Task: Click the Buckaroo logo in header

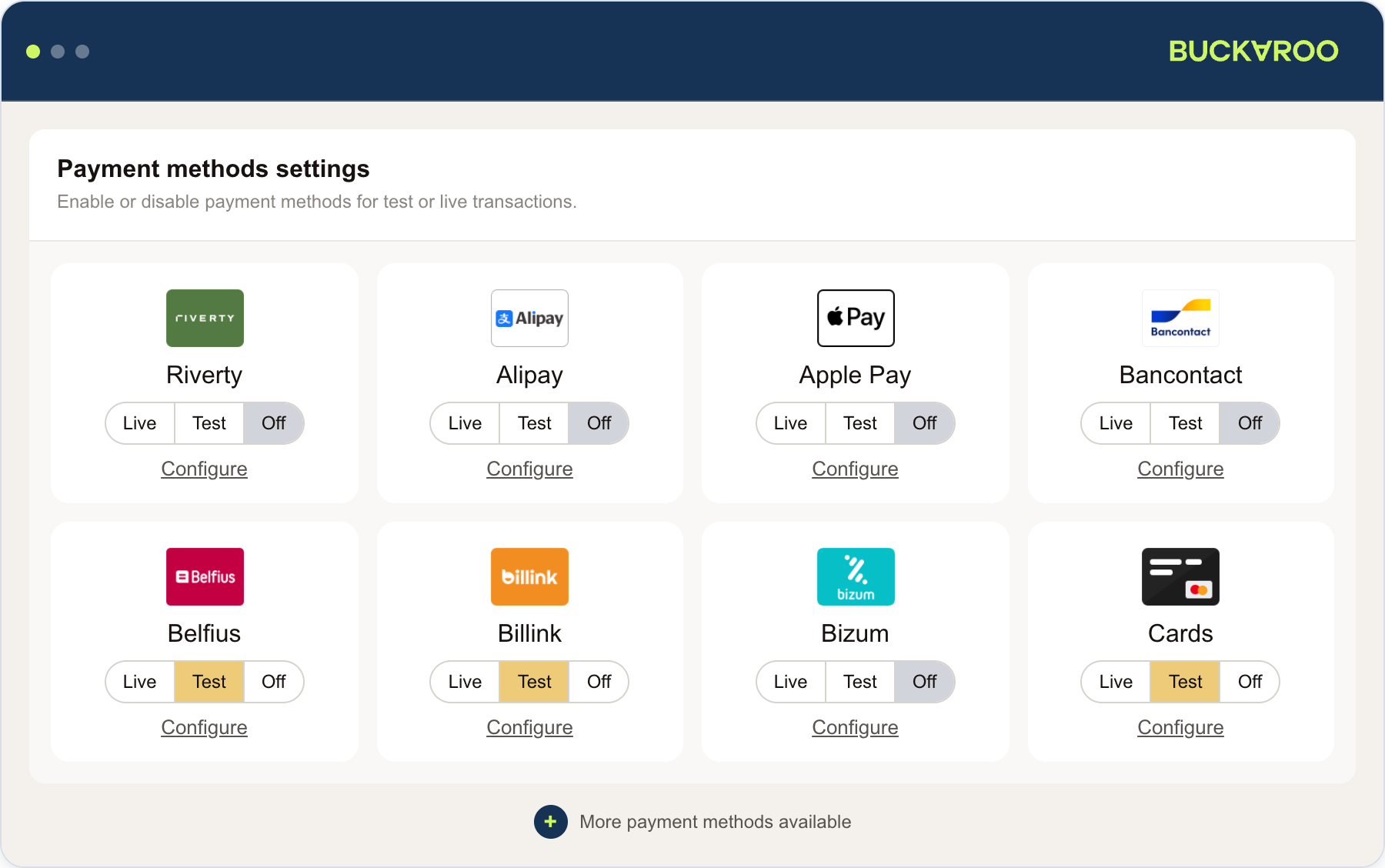Action: (1253, 51)
